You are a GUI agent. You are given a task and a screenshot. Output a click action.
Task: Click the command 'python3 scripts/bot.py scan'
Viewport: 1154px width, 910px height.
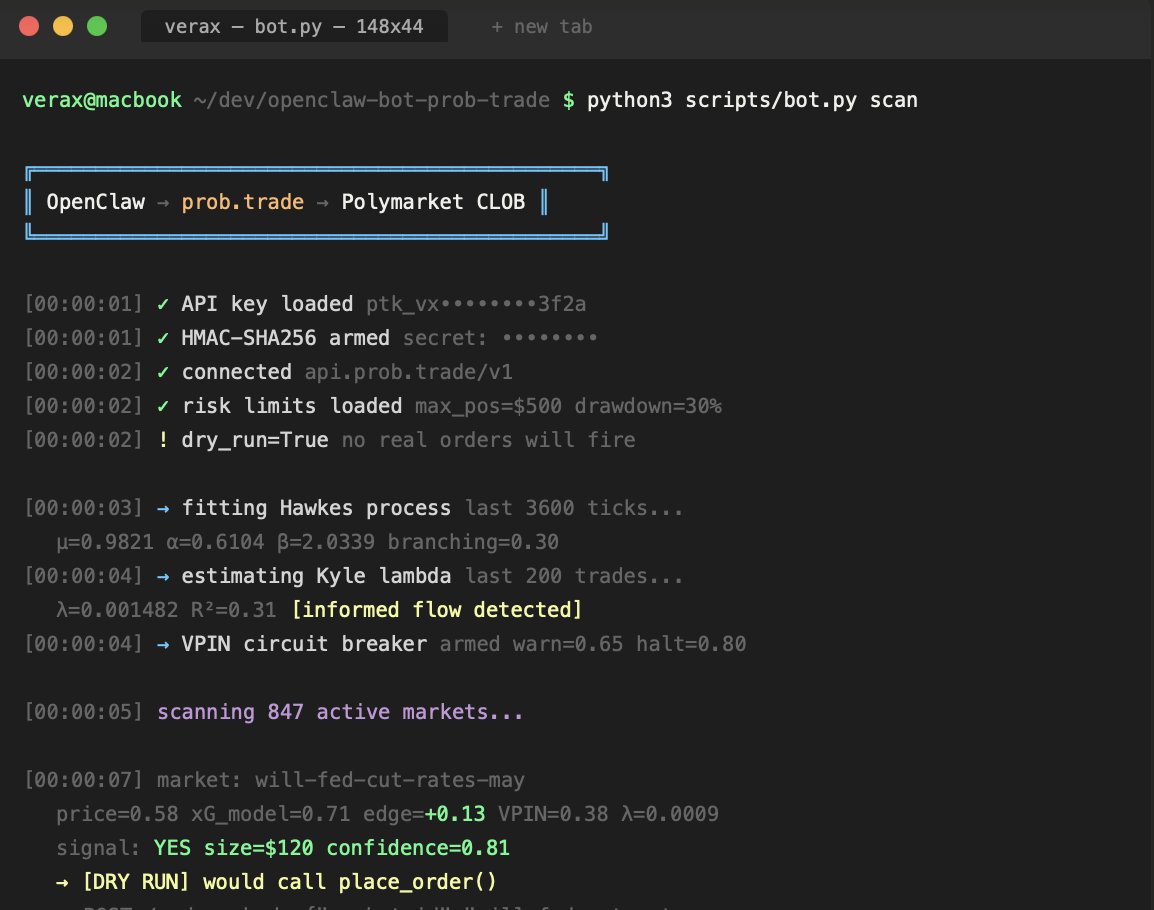pyautogui.click(x=752, y=100)
